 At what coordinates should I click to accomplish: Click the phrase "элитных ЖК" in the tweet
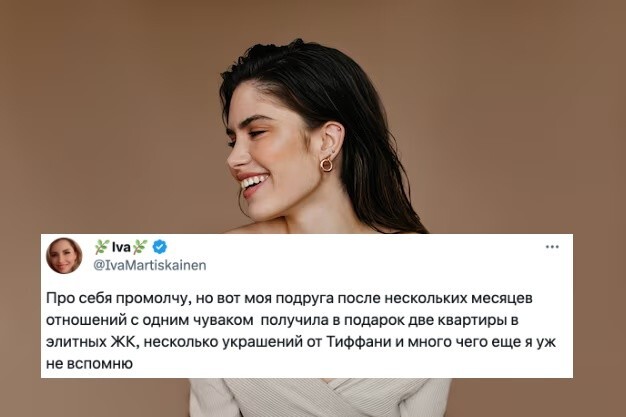(x=92, y=342)
